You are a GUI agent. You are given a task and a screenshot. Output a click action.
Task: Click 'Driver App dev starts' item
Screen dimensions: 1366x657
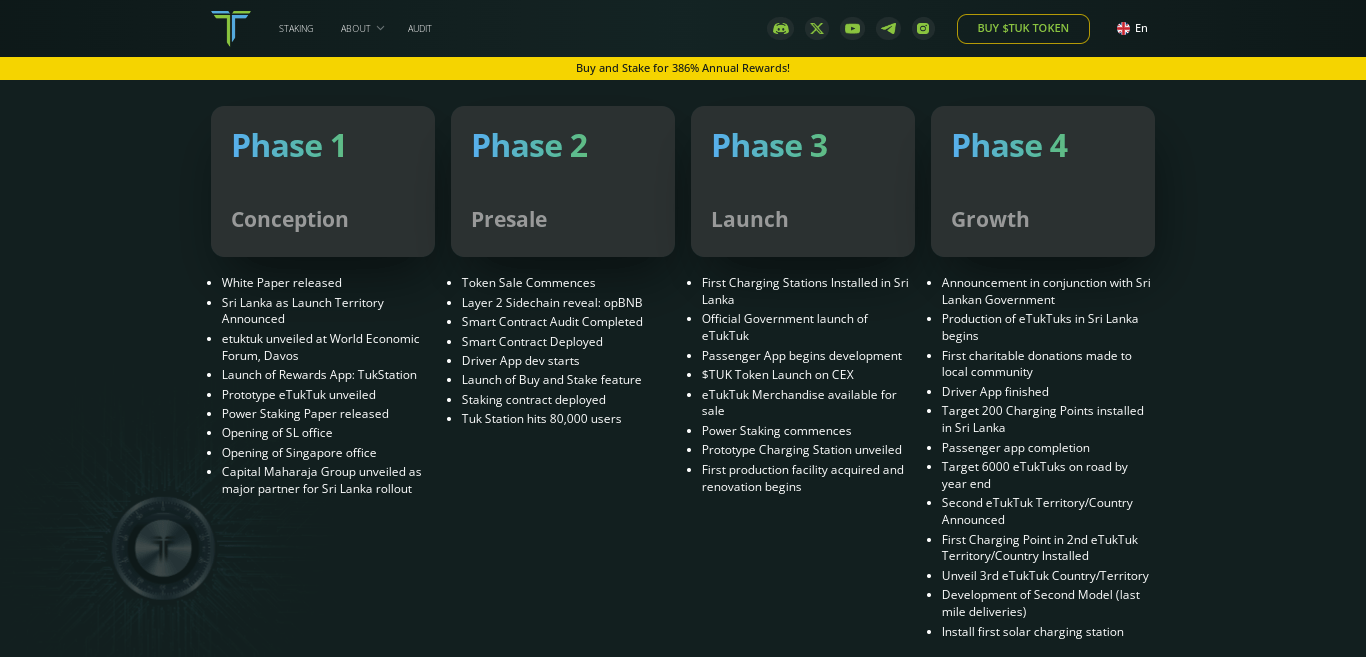(x=520, y=361)
